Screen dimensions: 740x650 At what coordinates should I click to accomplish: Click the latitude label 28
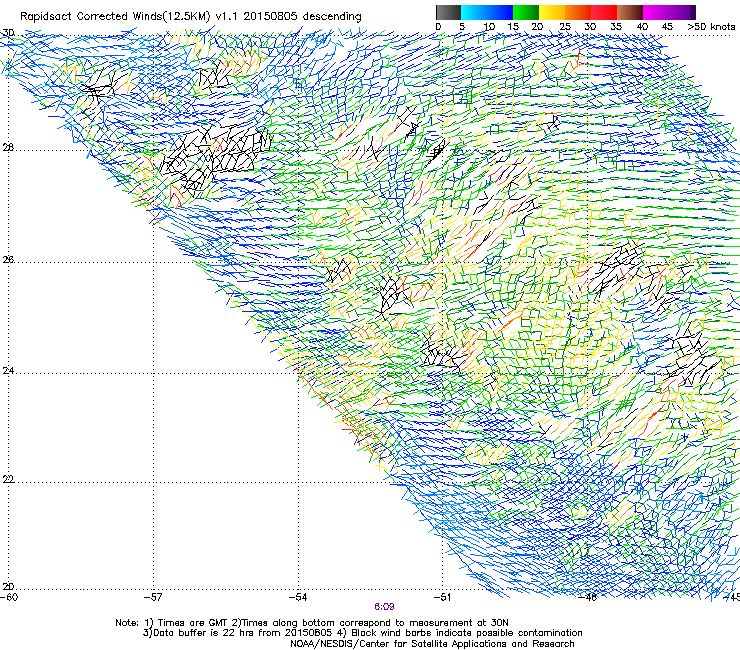8,148
